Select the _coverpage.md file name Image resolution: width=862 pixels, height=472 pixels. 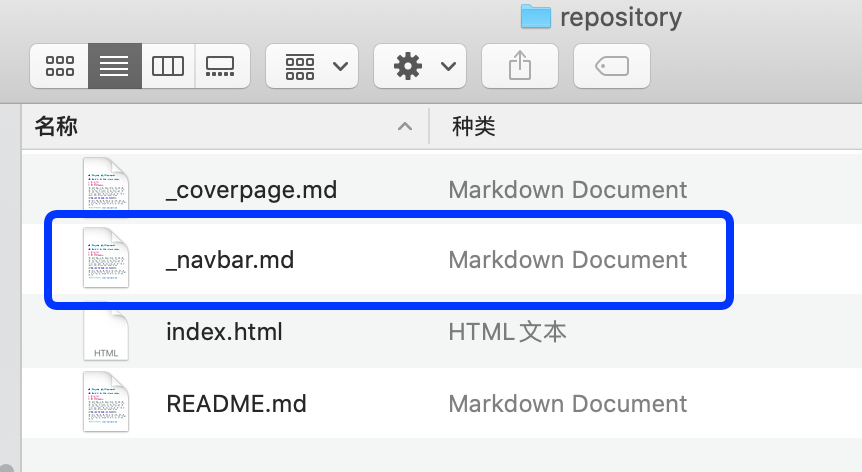point(251,190)
